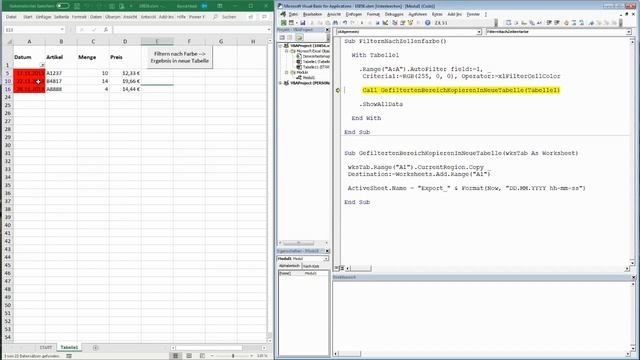
Task: Open the Einfügen menu in VBA editor
Action: click(353, 14)
